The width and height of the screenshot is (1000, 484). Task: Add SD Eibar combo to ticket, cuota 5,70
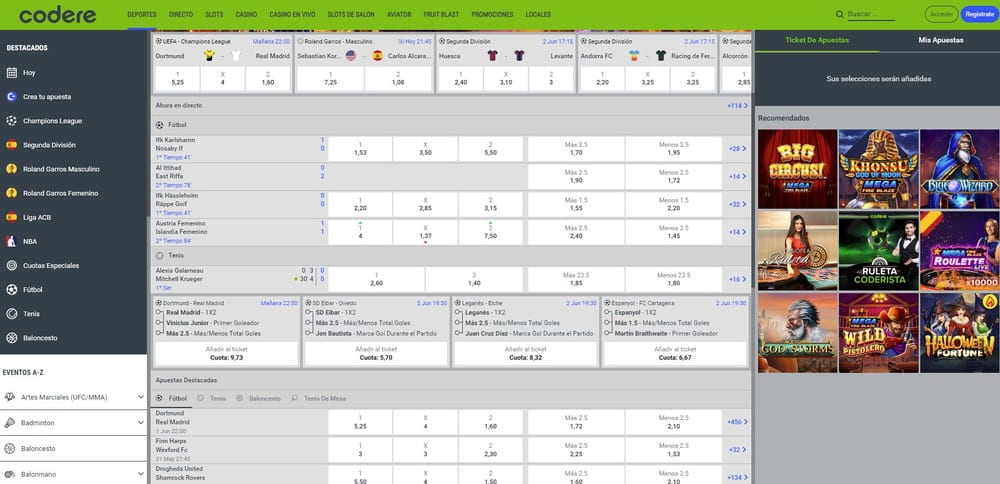(x=376, y=353)
